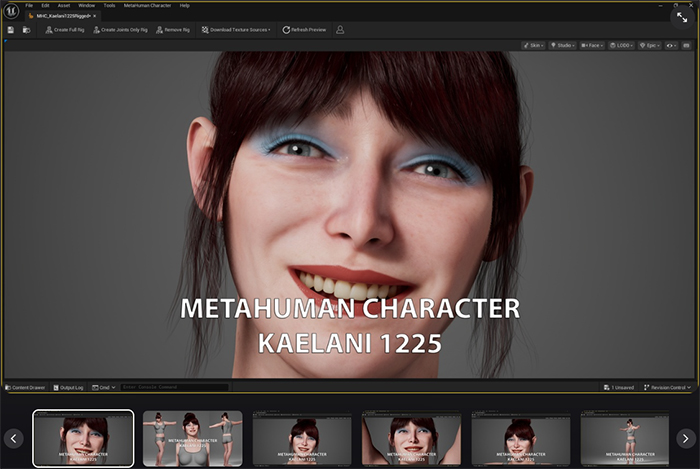Open the Cmd console type dropdown
This screenshot has height=469, width=700.
click(104, 387)
